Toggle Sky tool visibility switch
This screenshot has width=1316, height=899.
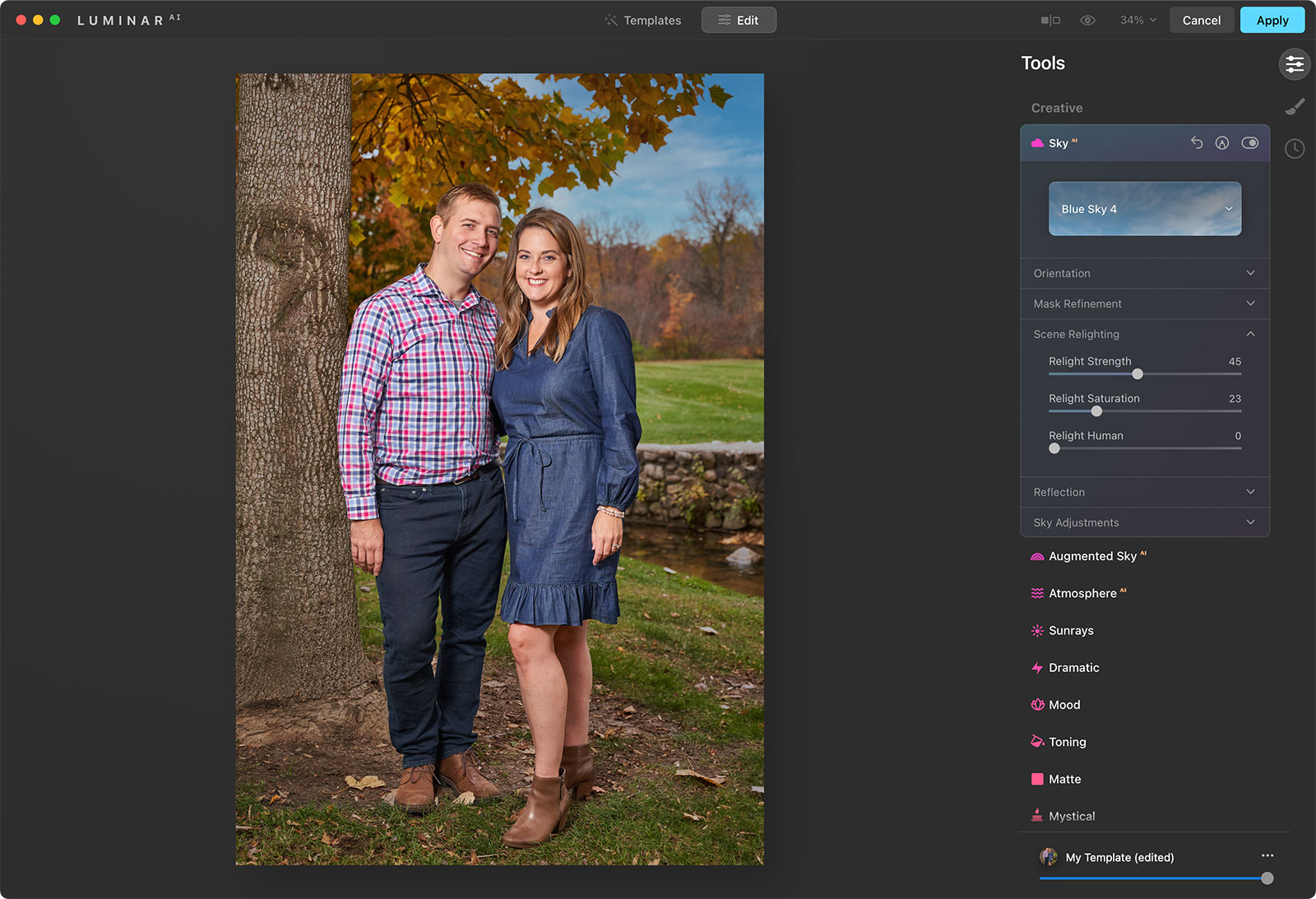point(1249,143)
